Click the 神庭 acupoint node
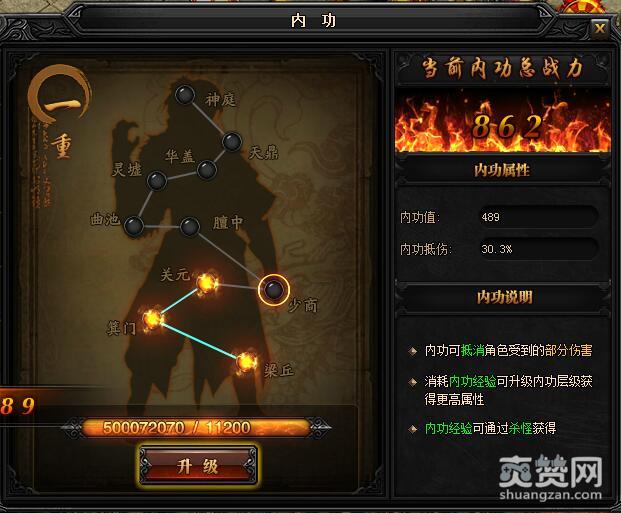 [185, 95]
